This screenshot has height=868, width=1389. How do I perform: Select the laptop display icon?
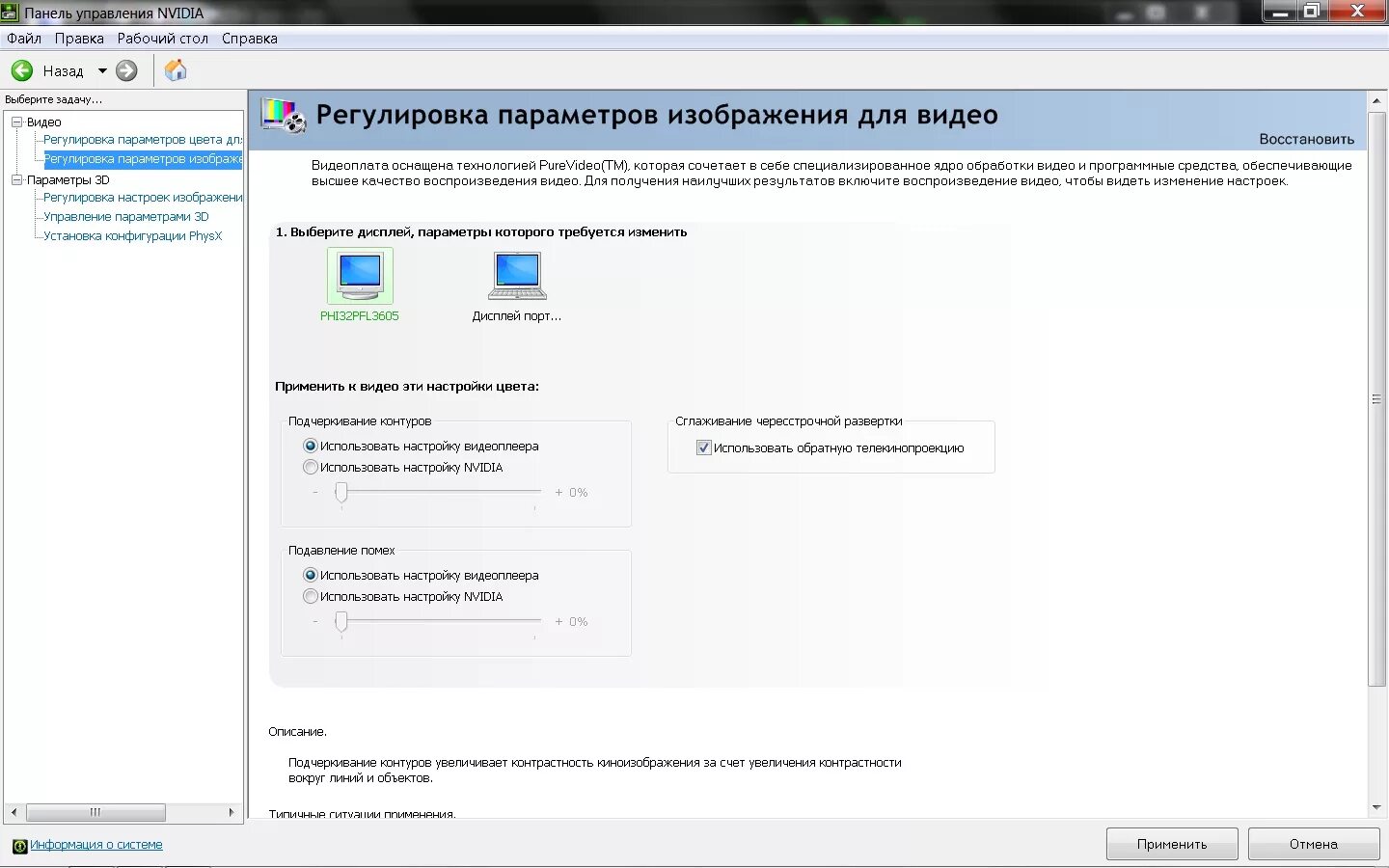517,276
